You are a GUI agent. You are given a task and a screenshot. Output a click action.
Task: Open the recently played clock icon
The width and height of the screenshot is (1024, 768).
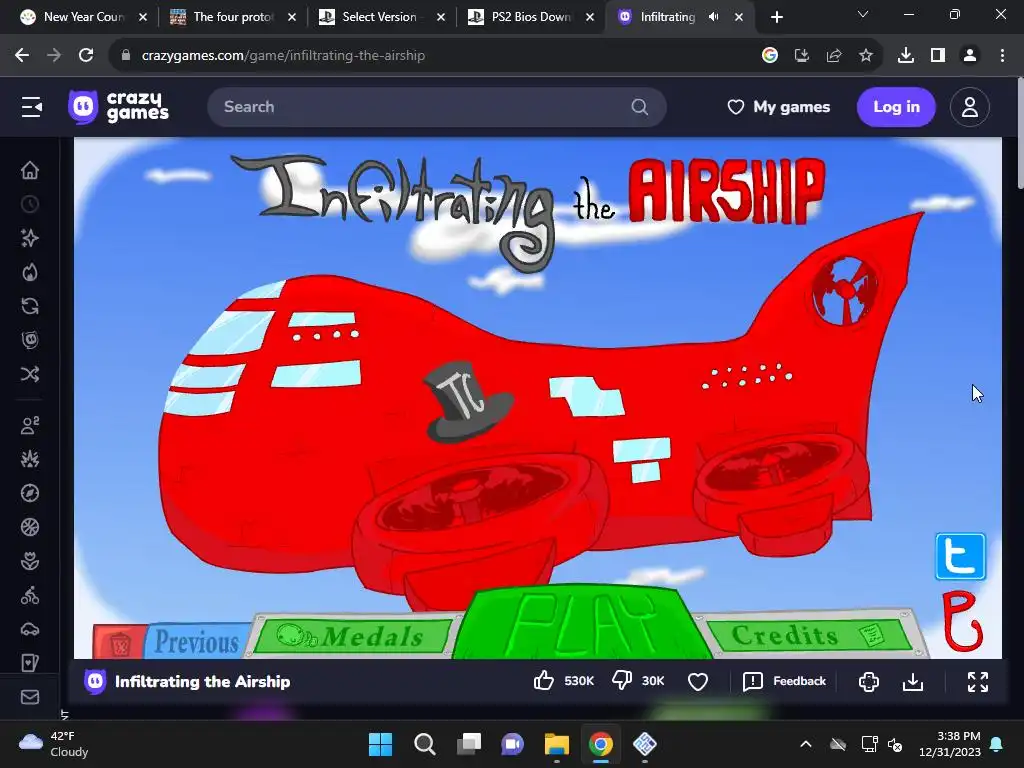pos(30,204)
